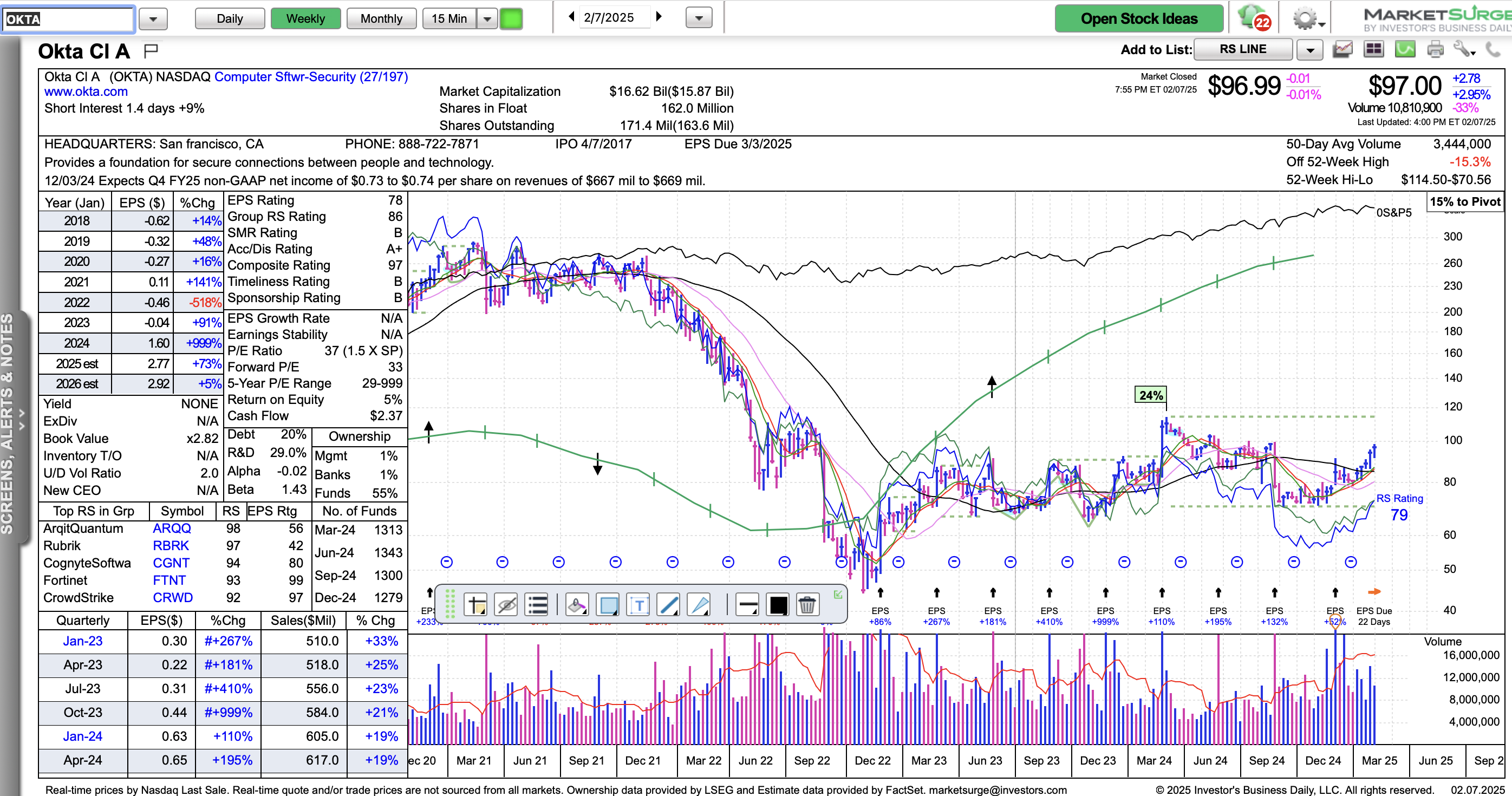
Task: Toggle the SCREENS, ALERTS & NOTES side panel
Action: [12, 423]
